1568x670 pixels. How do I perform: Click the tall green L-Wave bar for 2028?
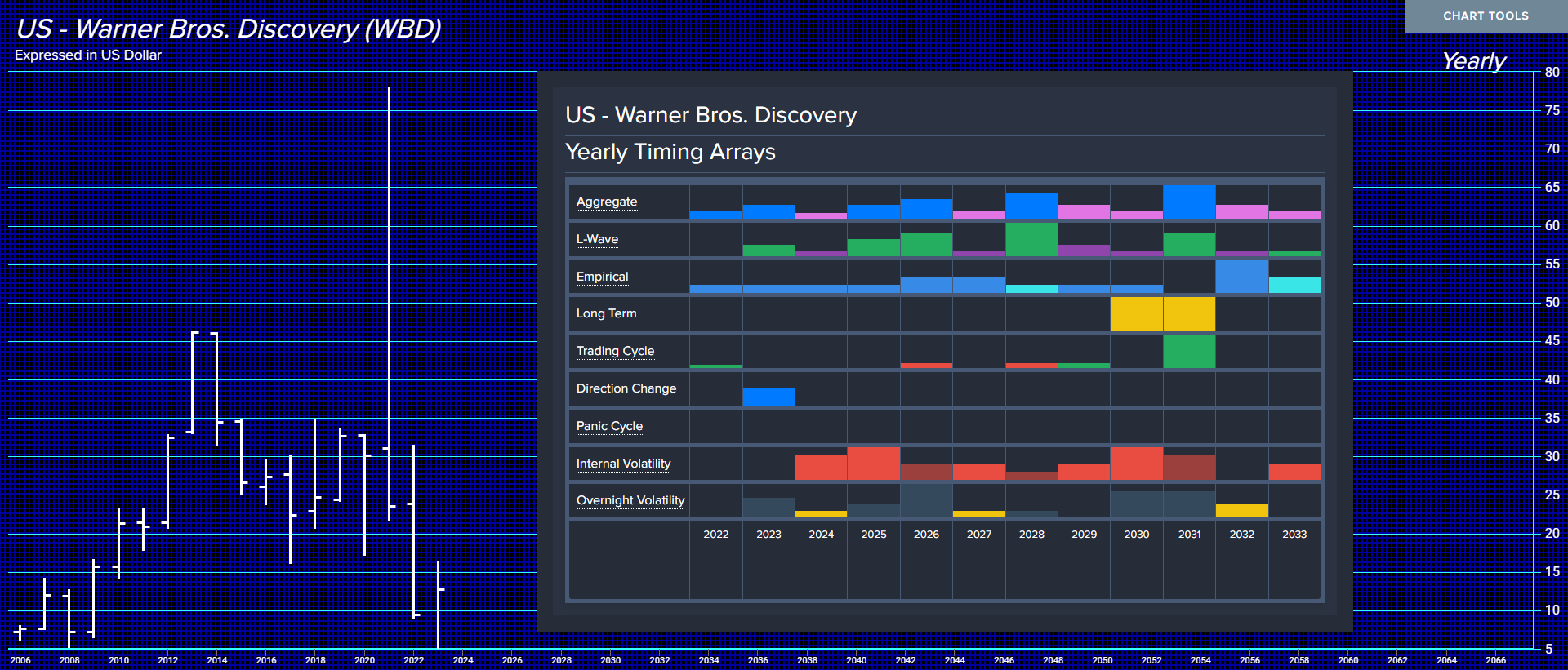(x=1031, y=240)
